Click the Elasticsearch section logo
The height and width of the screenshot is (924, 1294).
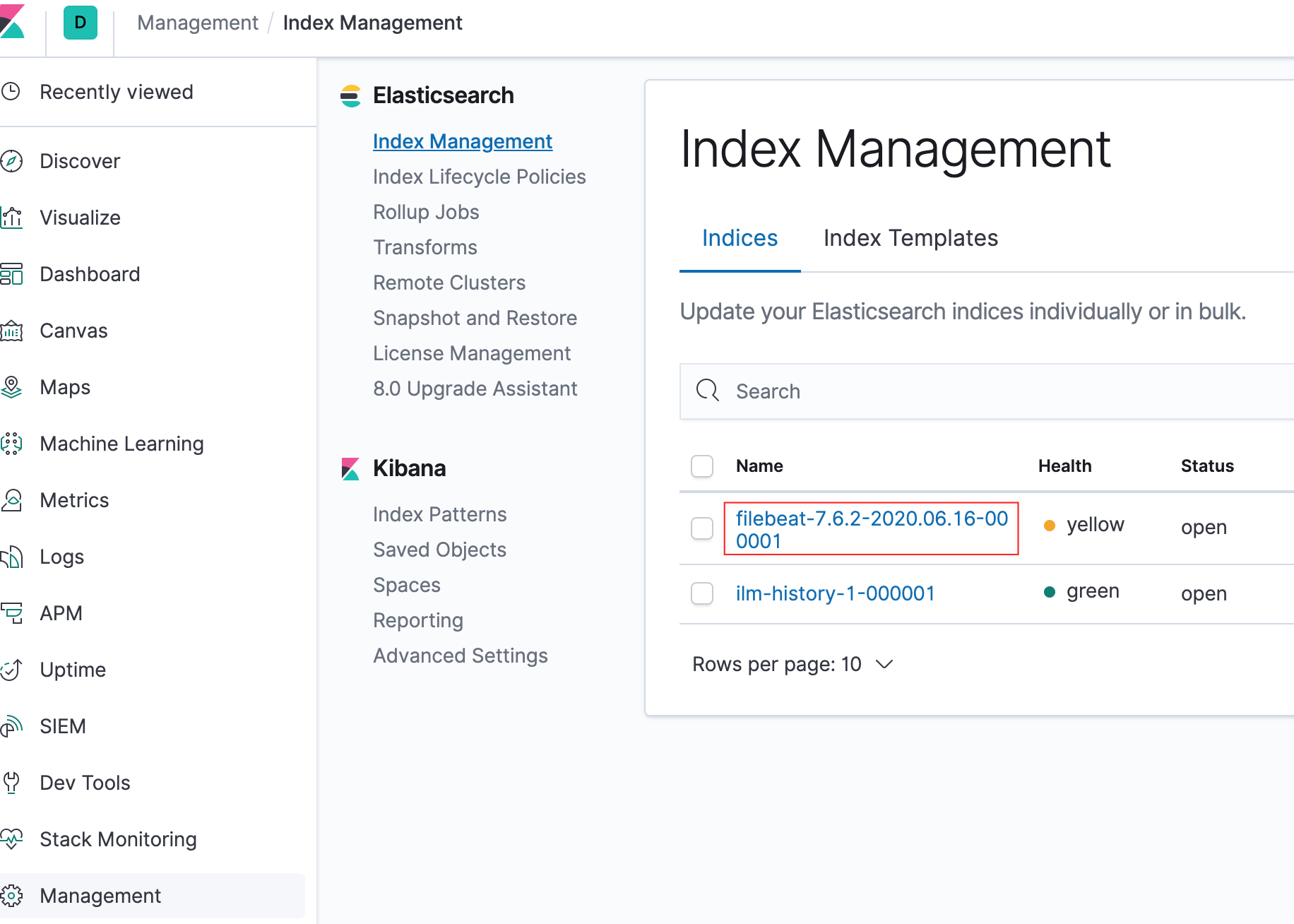pyautogui.click(x=350, y=95)
